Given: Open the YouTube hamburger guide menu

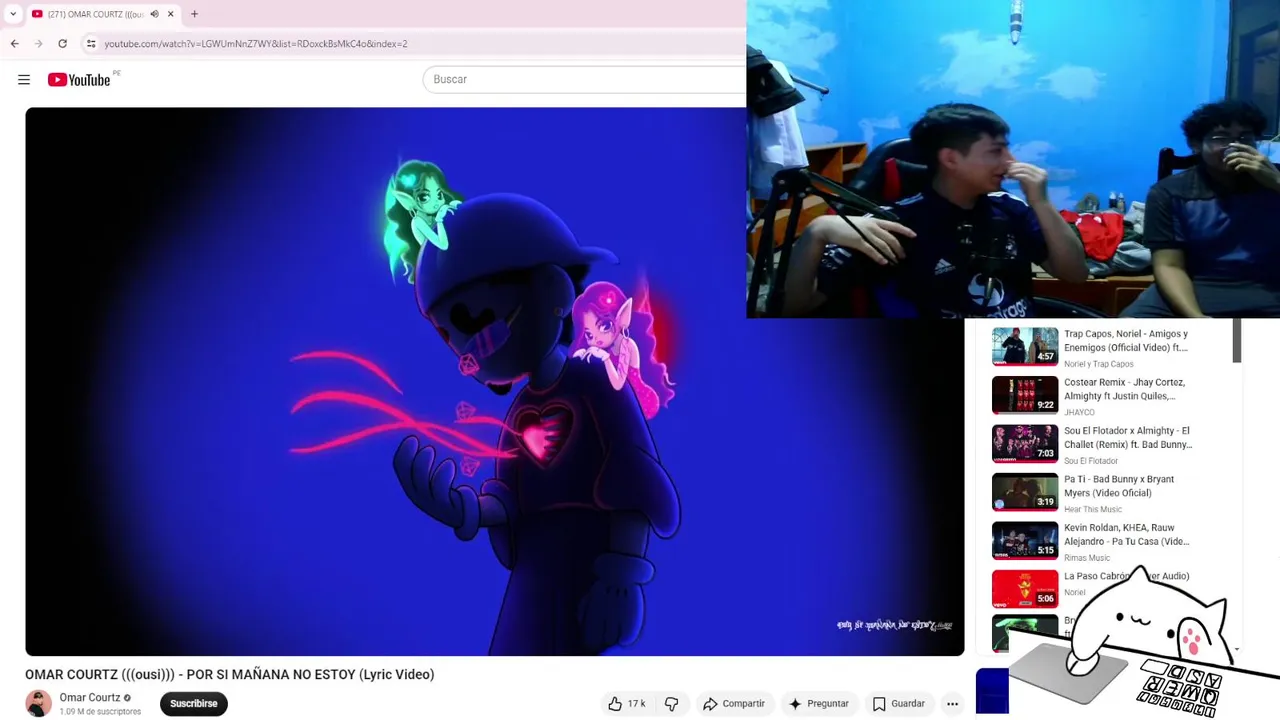Looking at the screenshot, I should 24,80.
